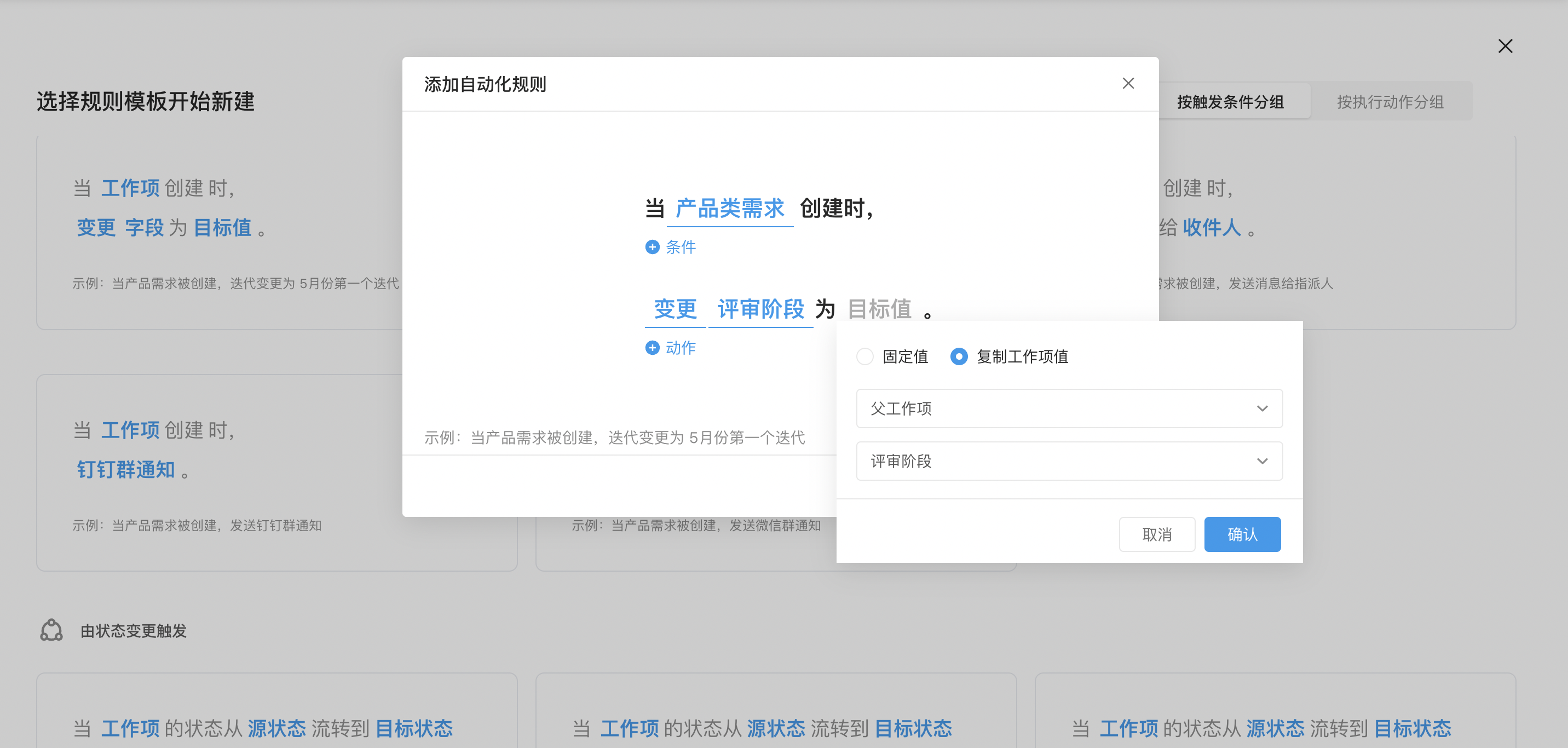Click the 确认 button
Screen dimensions: 1568x748
tap(1242, 534)
